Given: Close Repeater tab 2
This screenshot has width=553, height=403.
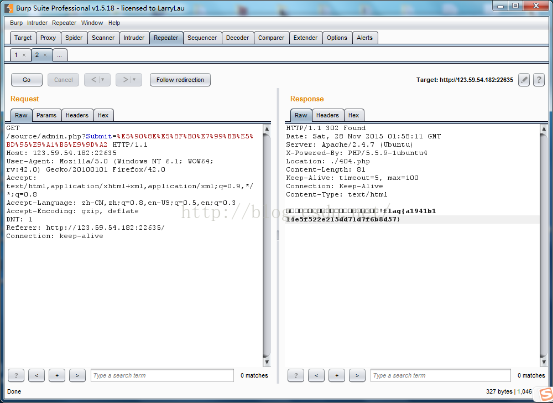Looking at the screenshot, I should (45, 55).
